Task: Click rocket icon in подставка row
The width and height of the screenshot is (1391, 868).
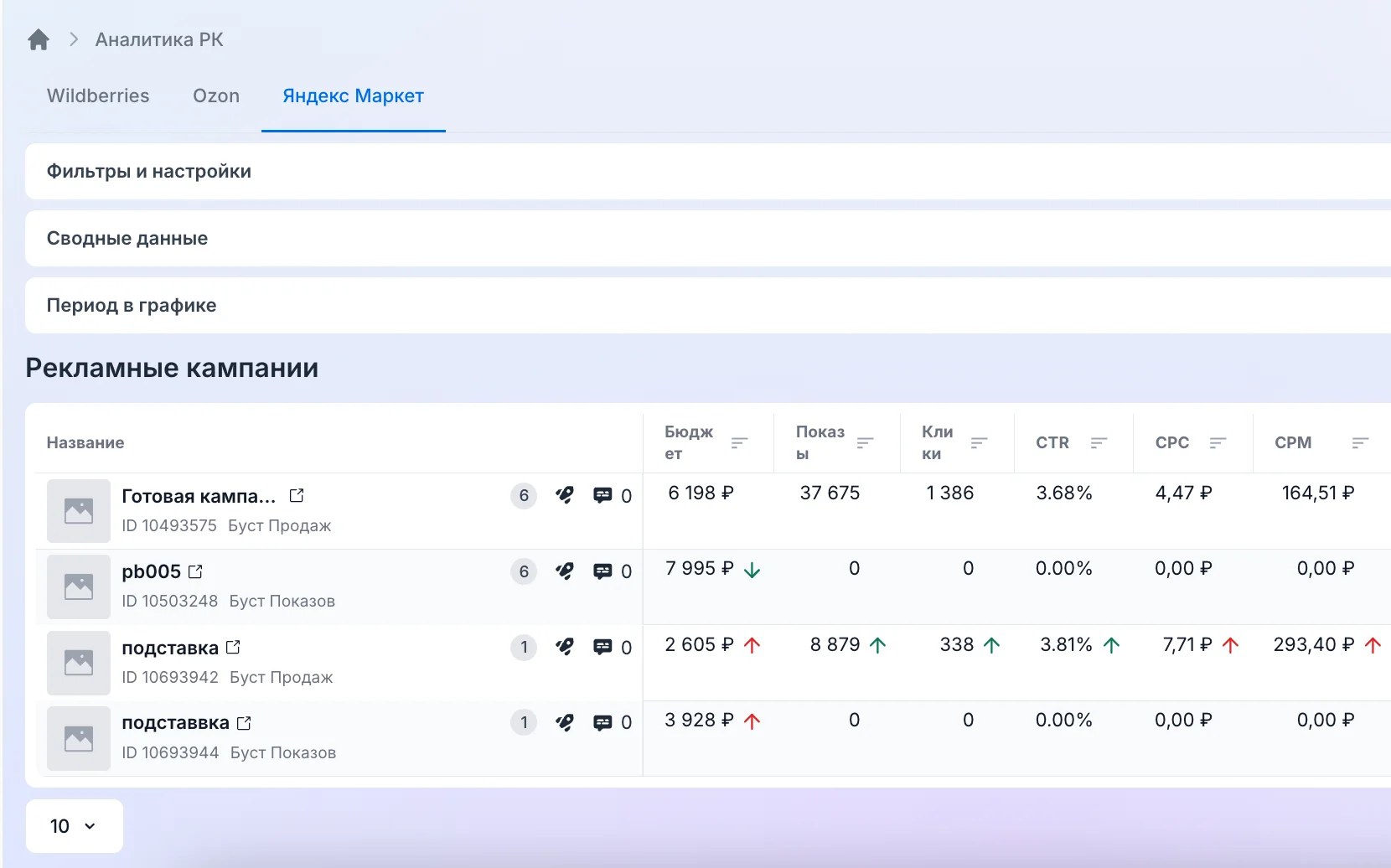Action: click(x=565, y=647)
